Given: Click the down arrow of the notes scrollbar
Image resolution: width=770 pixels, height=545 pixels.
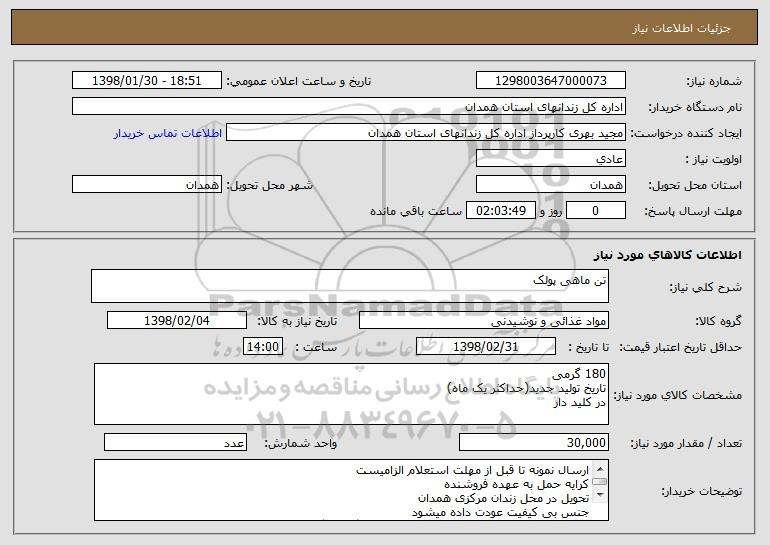Looking at the screenshot, I should 599,495.
